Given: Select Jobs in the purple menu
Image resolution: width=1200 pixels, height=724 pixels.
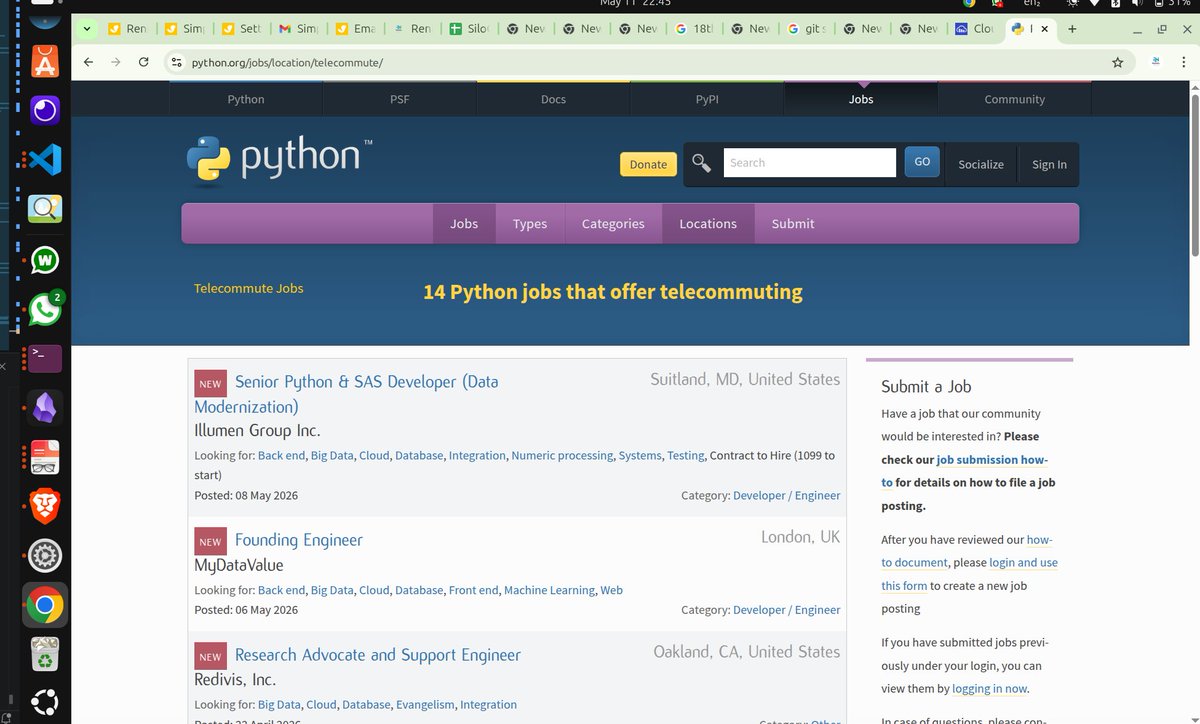Looking at the screenshot, I should [464, 224].
